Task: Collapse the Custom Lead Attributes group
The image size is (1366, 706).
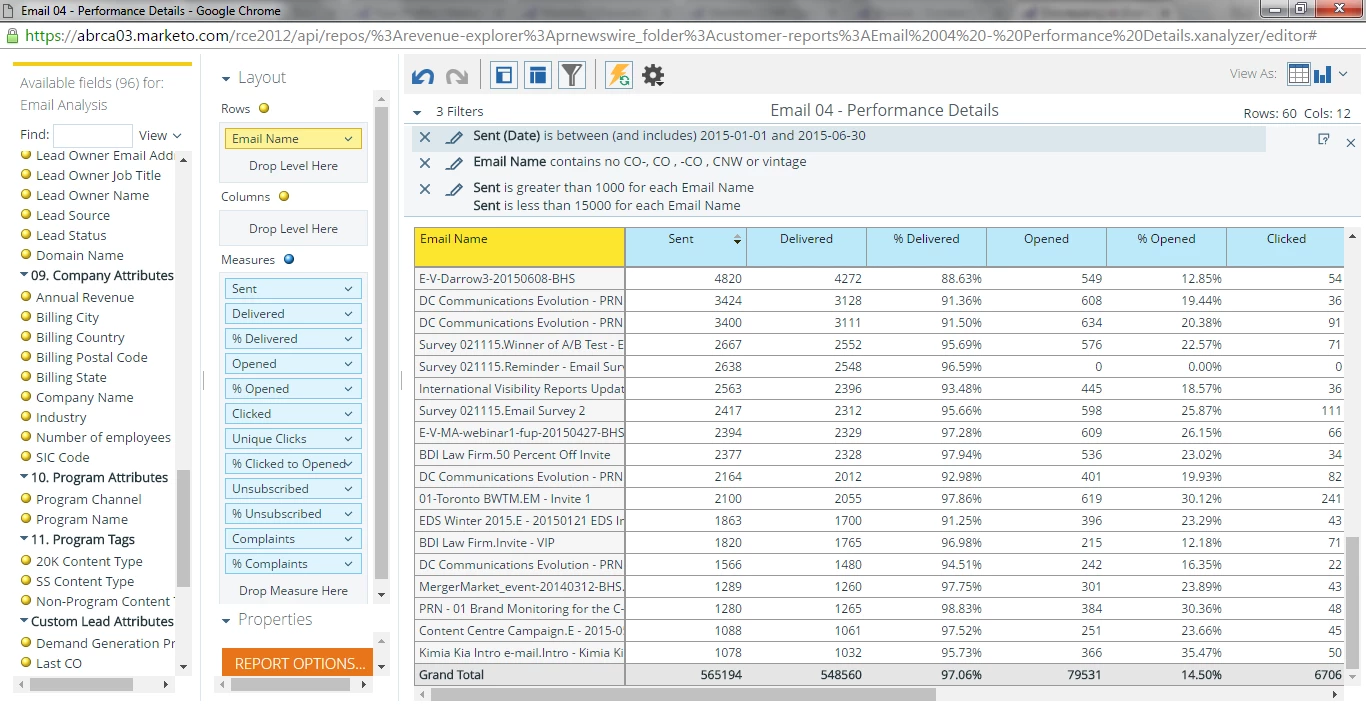Action: pos(24,622)
